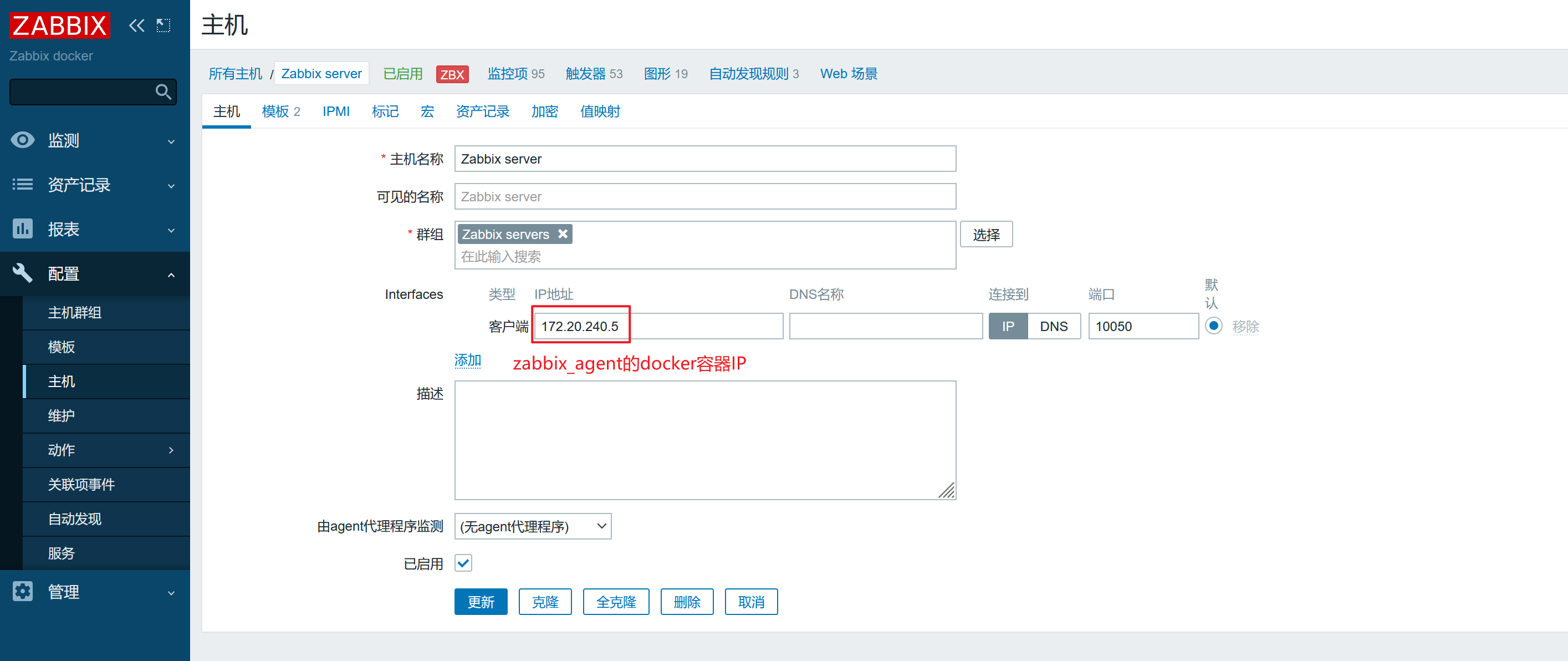
Task: Click the 管理 gear icon
Action: coord(23,592)
